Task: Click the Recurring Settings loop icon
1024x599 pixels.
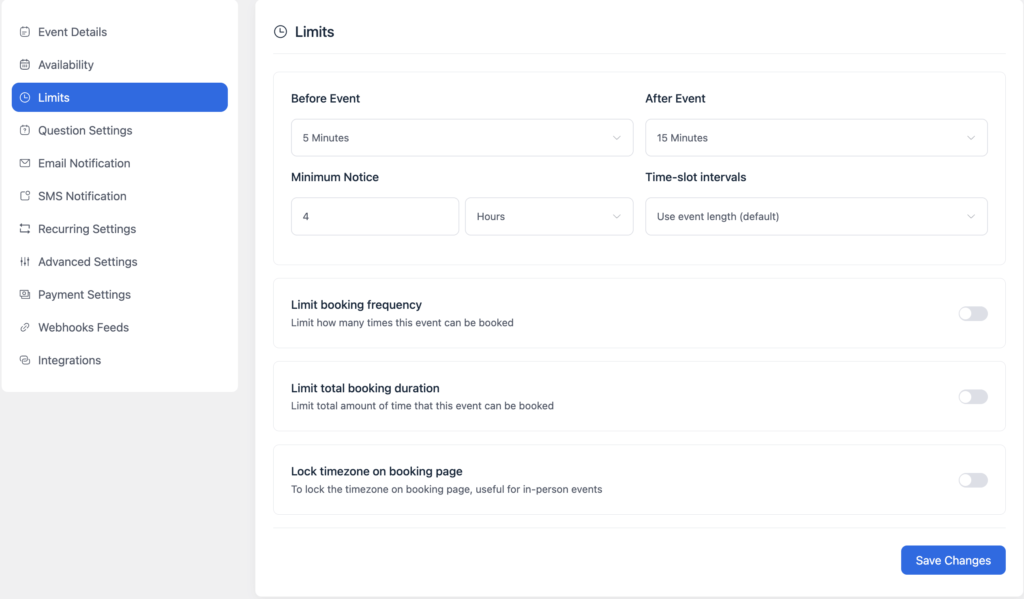Action: tap(25, 229)
